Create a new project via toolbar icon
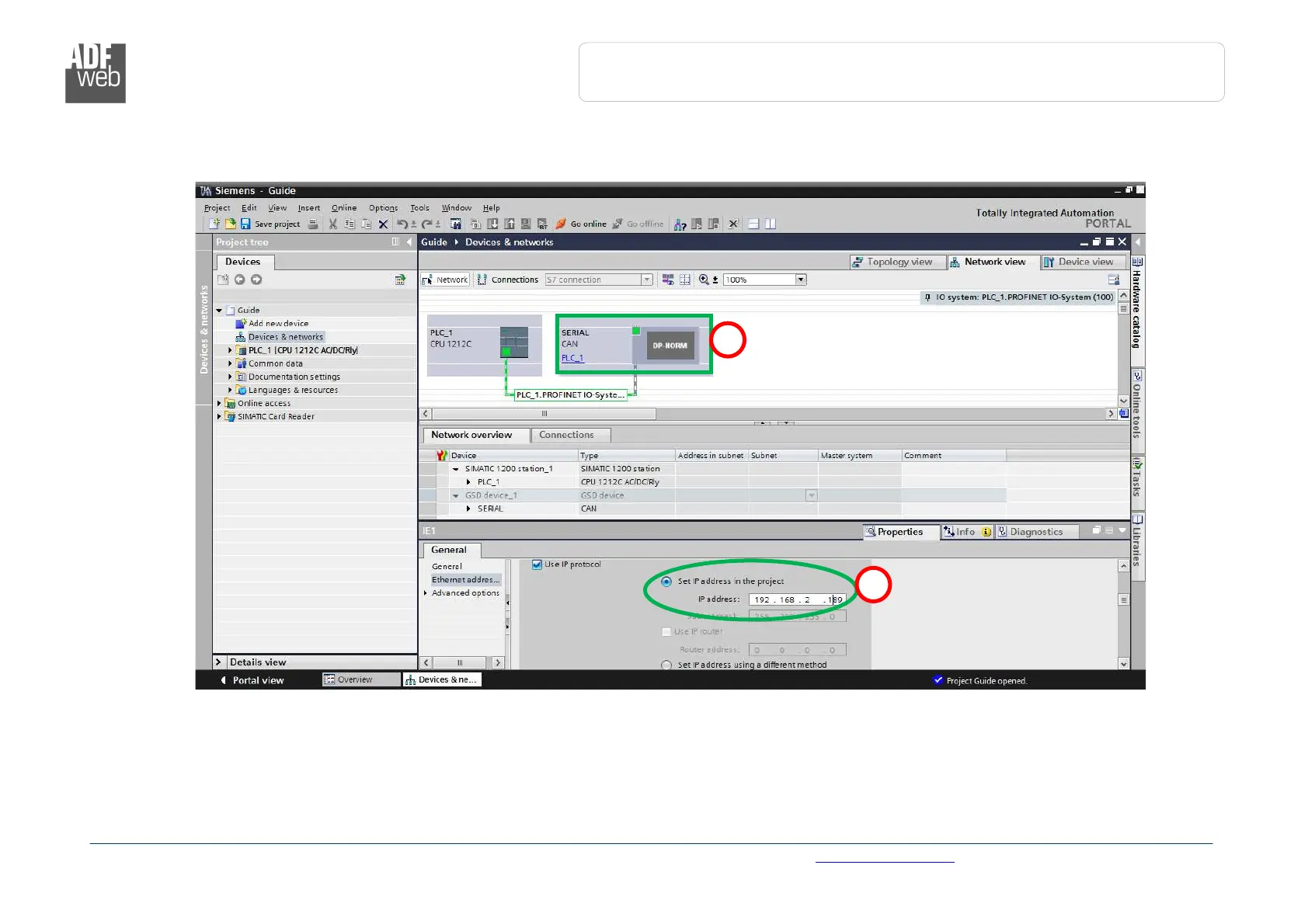Image resolution: width=1308 pixels, height=924 pixels. [214, 224]
